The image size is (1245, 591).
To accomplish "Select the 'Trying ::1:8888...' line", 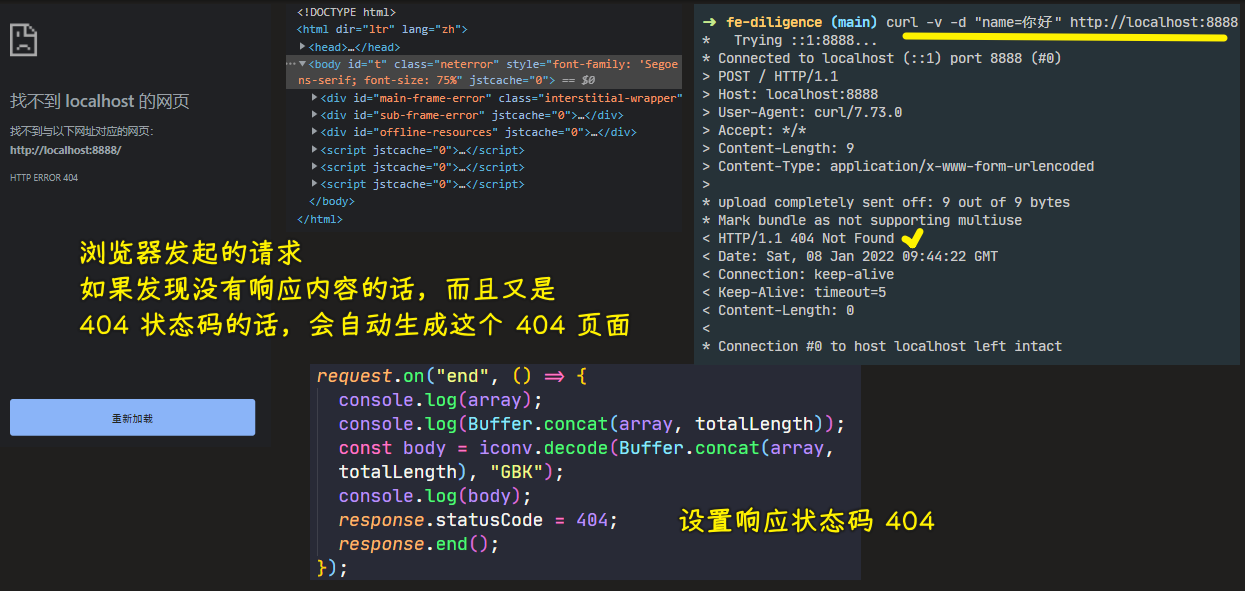I will (x=806, y=40).
